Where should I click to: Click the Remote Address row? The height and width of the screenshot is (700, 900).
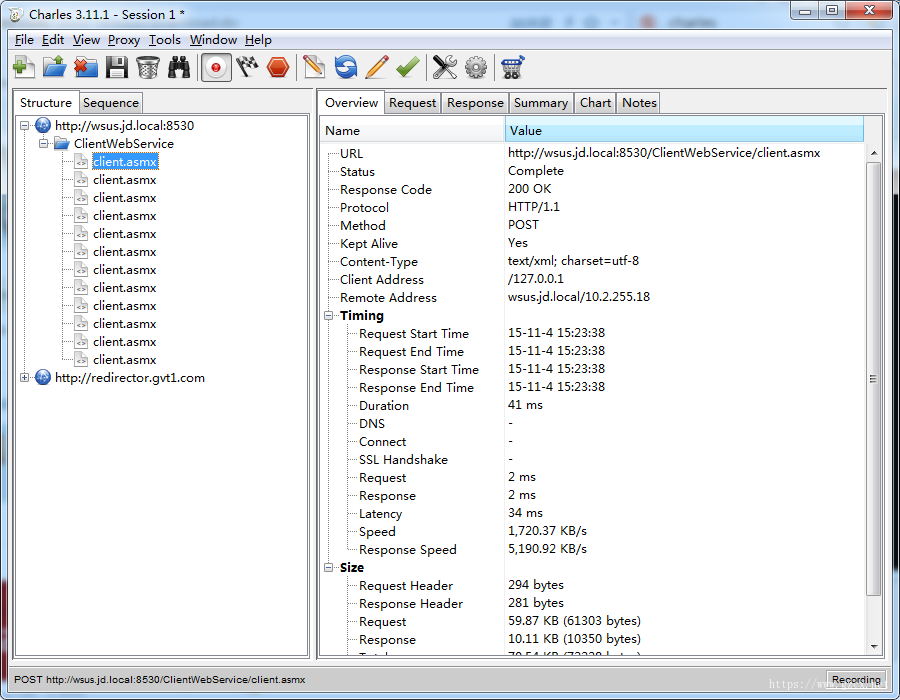[x=592, y=297]
